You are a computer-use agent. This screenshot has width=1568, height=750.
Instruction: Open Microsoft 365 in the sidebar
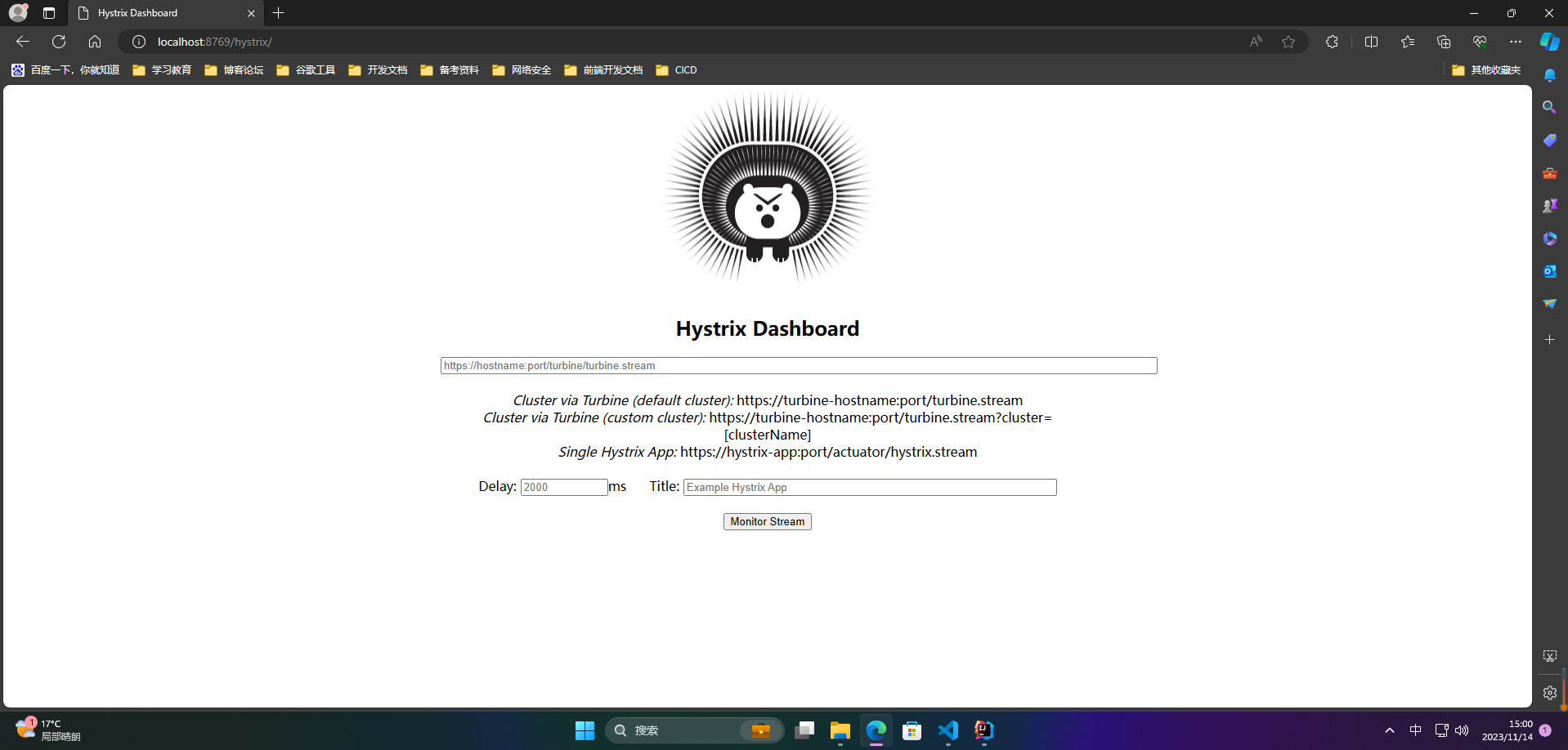[x=1549, y=239]
